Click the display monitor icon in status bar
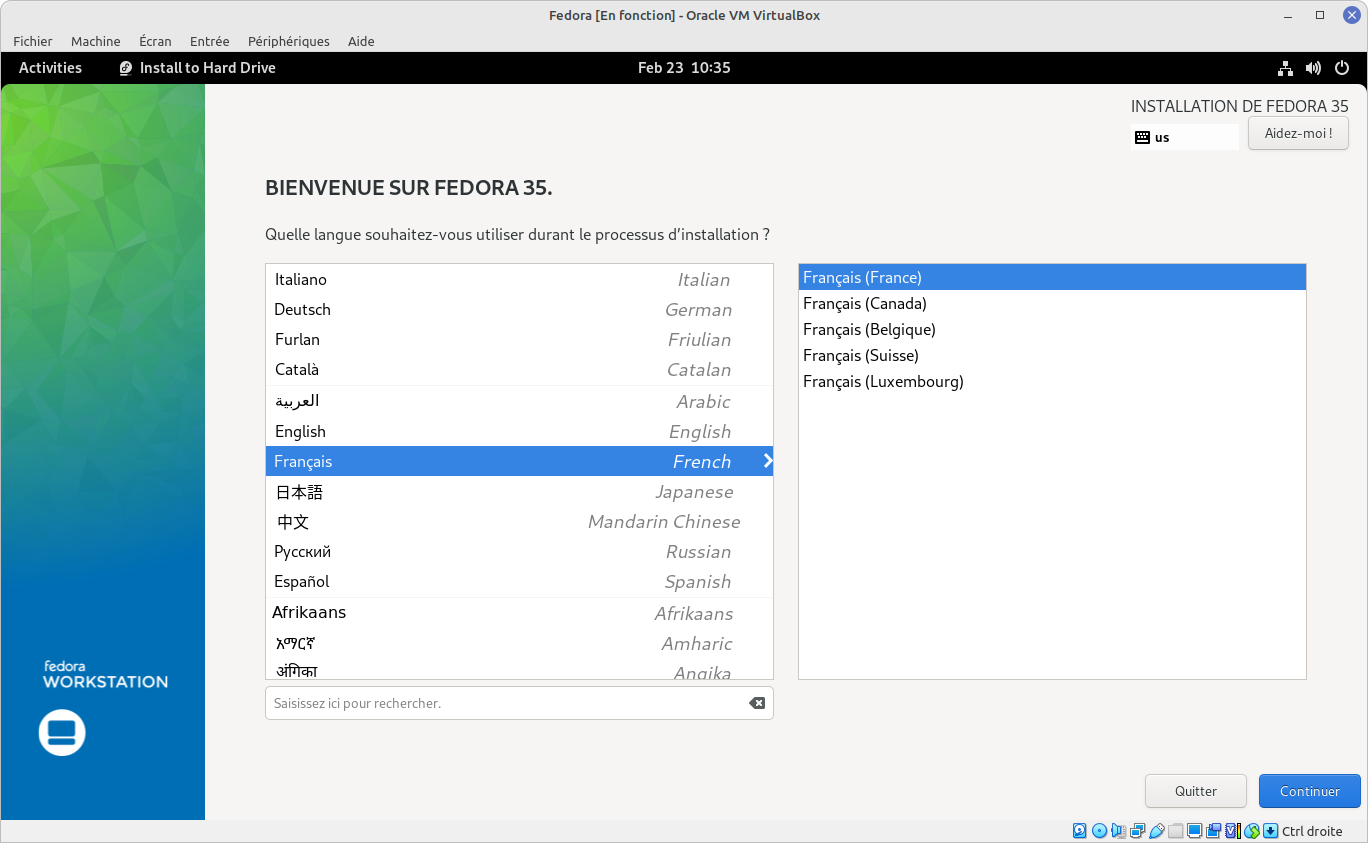 [x=1194, y=831]
